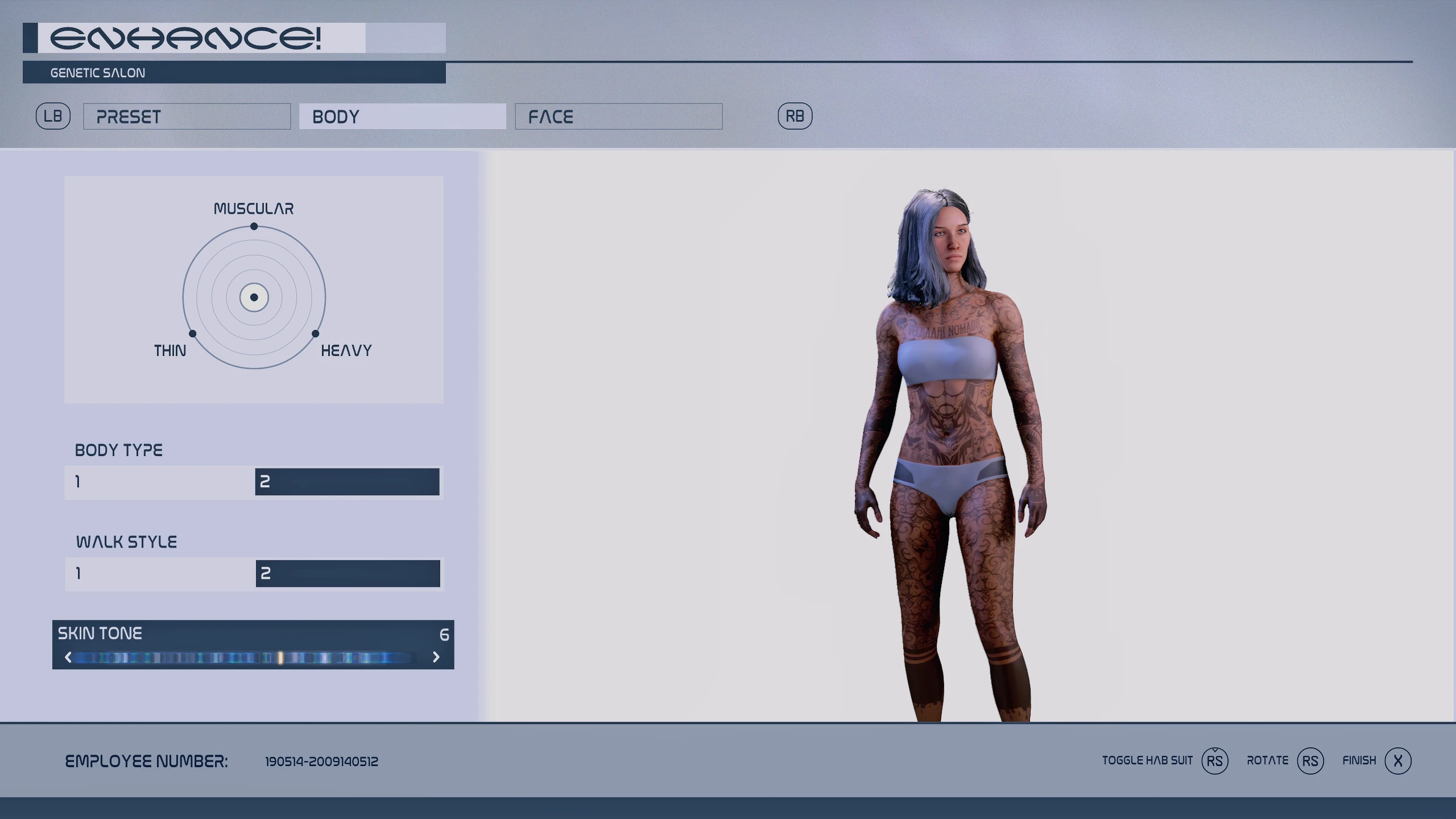Select Body Type 1 option
This screenshot has width=1456, height=819.
coord(159,482)
